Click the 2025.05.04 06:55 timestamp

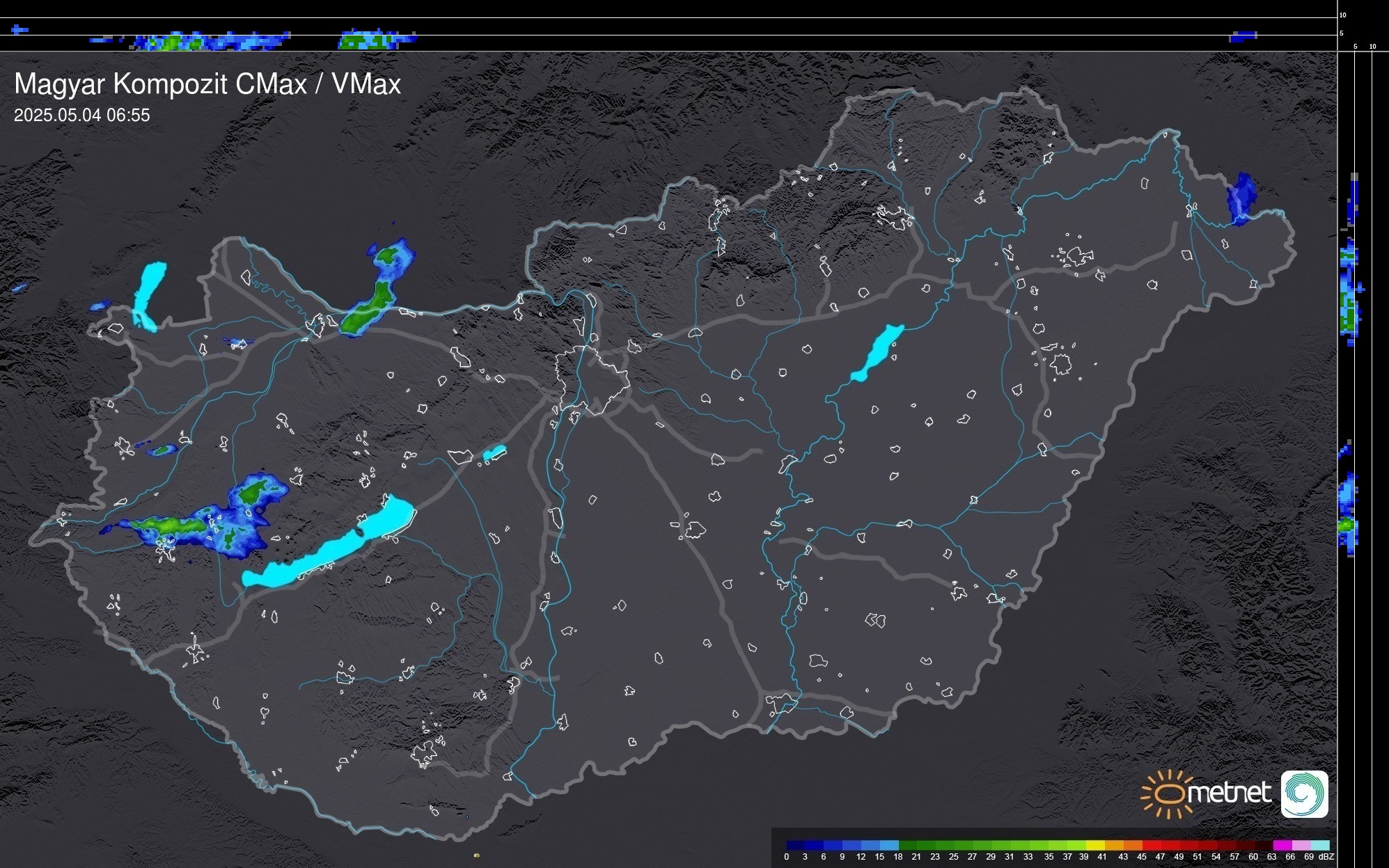pos(81,116)
